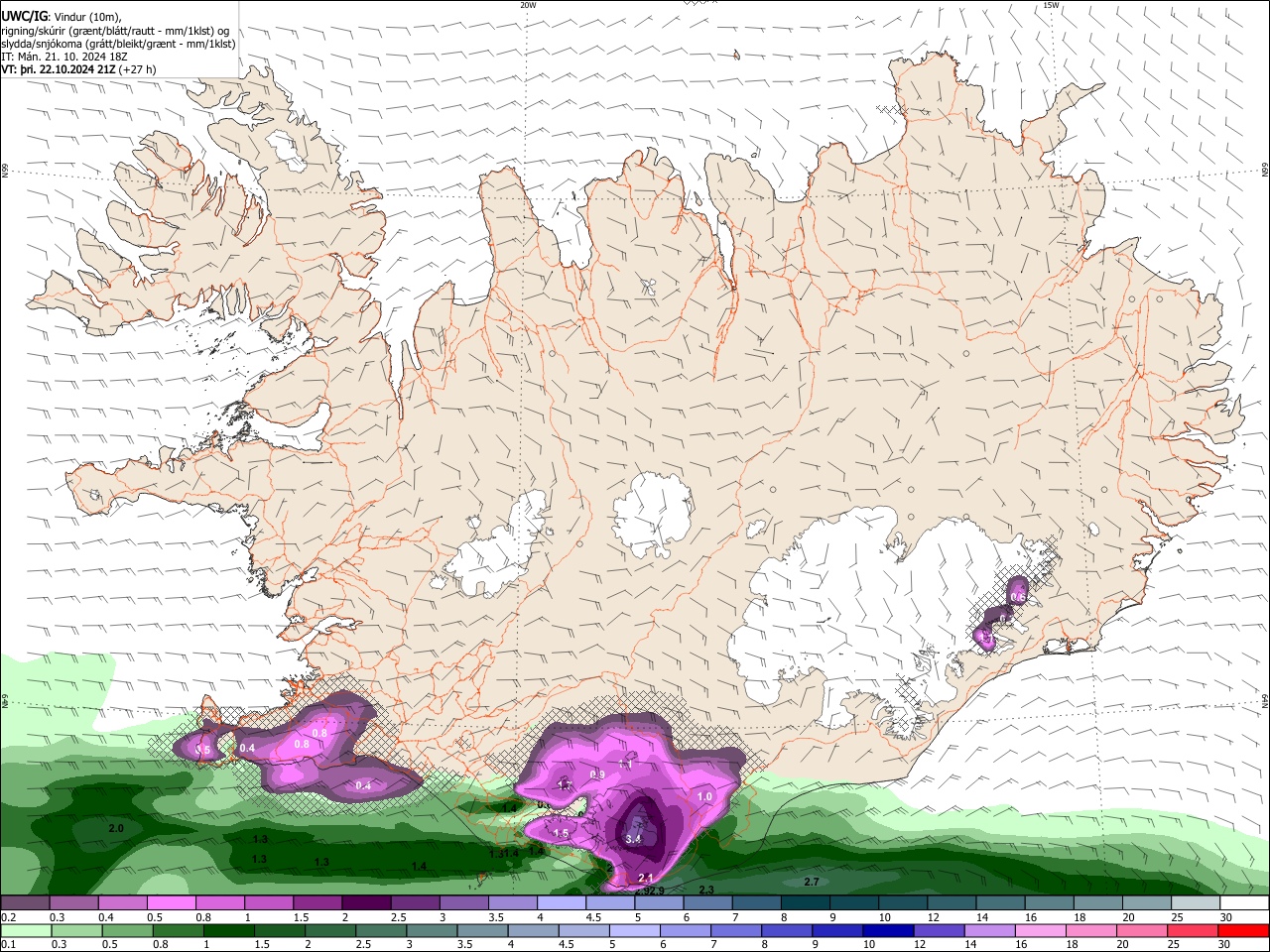Click the '2.3' rain value on the map
This screenshot has height=952, width=1270.
point(707,890)
